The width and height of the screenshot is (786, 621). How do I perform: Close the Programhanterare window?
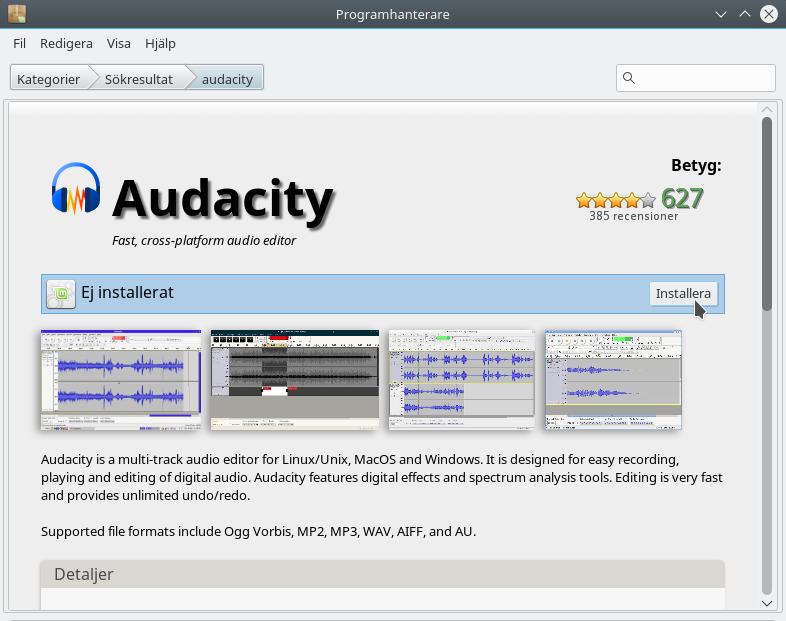(x=768, y=14)
